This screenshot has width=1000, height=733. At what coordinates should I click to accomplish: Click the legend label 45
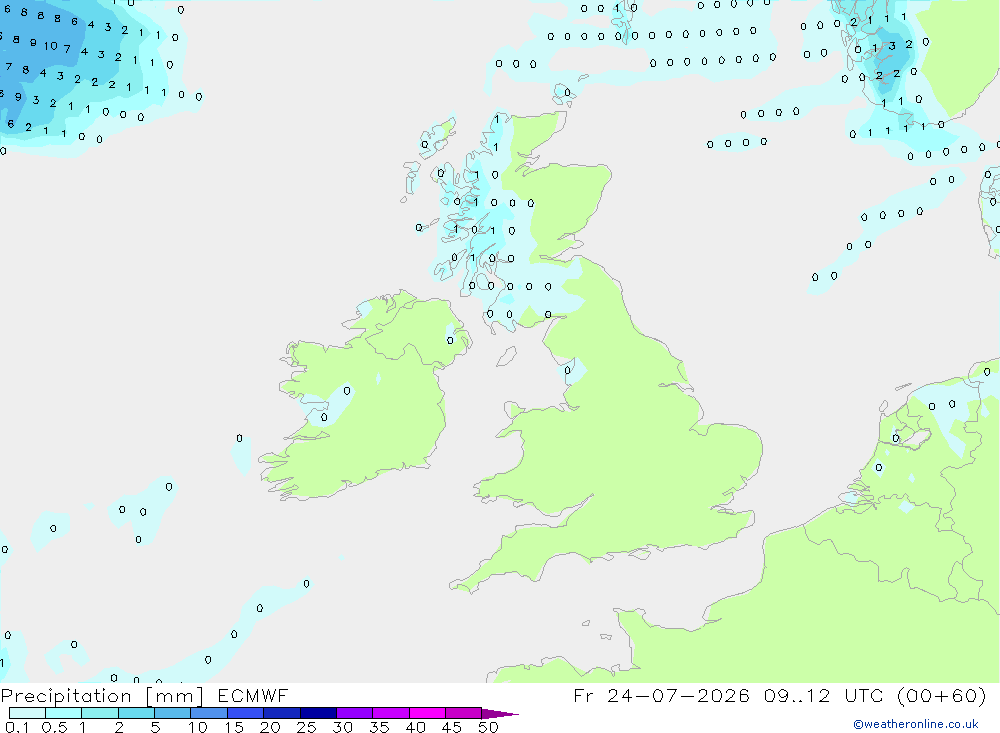(x=452, y=727)
